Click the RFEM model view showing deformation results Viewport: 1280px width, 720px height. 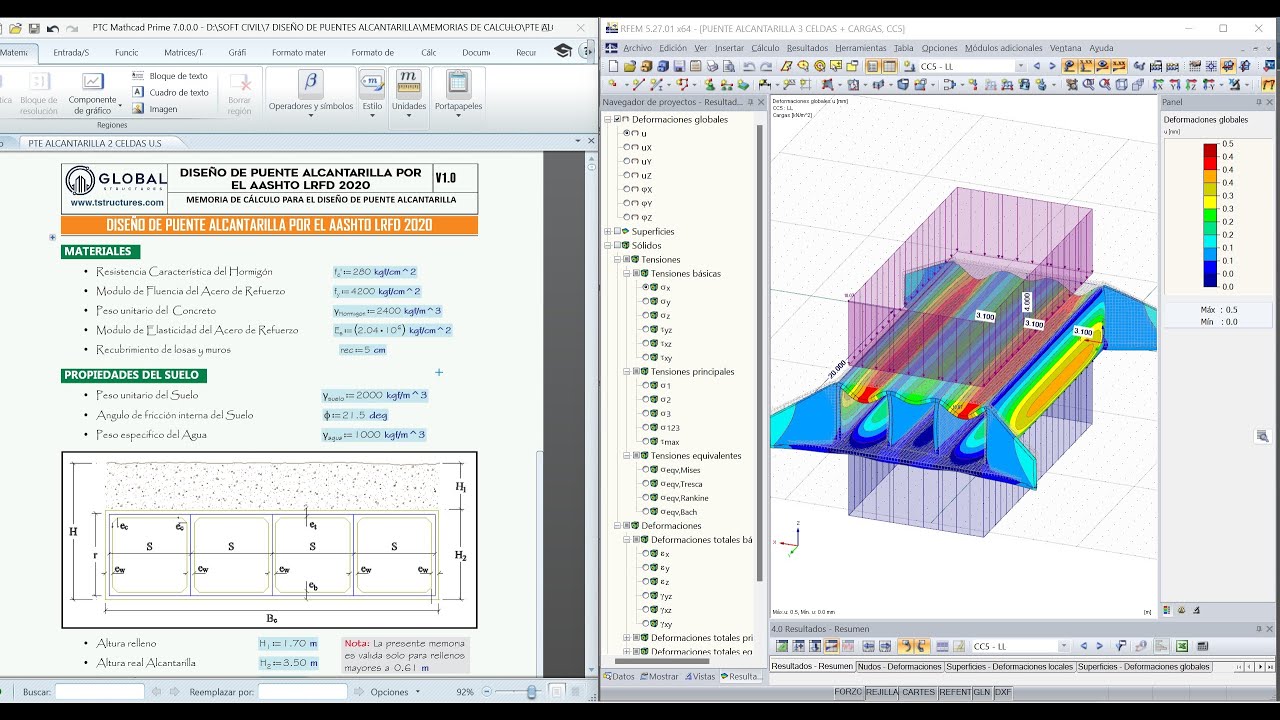coord(964,356)
